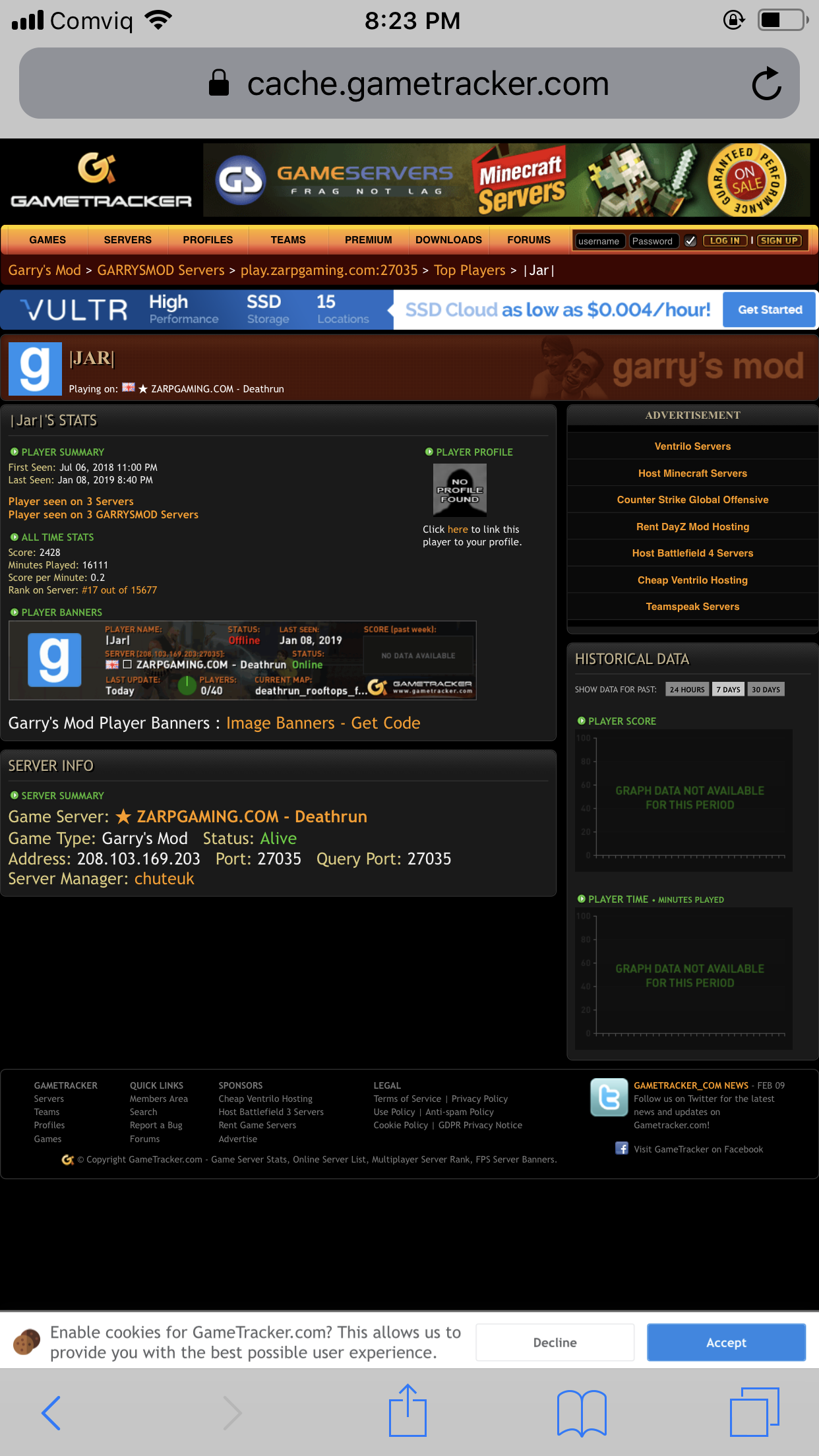The height and width of the screenshot is (1456, 819).
Task: Click the Twitter bird icon in footer
Action: pyautogui.click(x=609, y=1097)
